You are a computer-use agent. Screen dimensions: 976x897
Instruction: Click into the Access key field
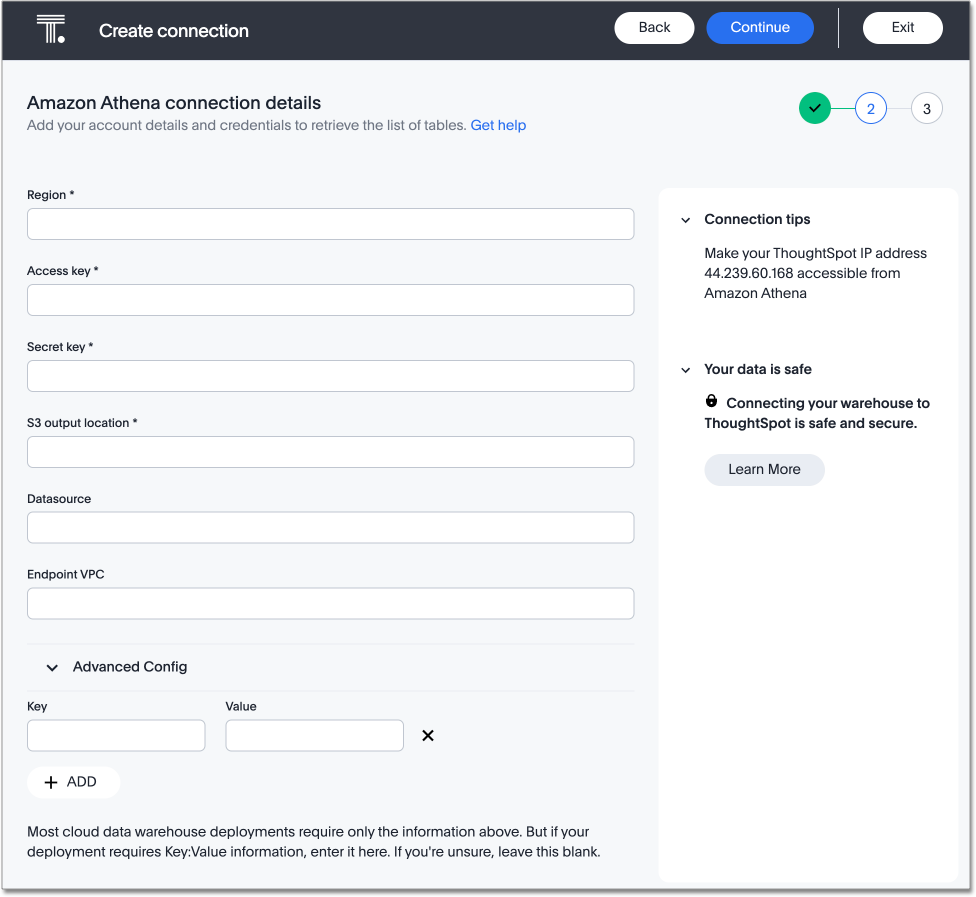pos(330,300)
